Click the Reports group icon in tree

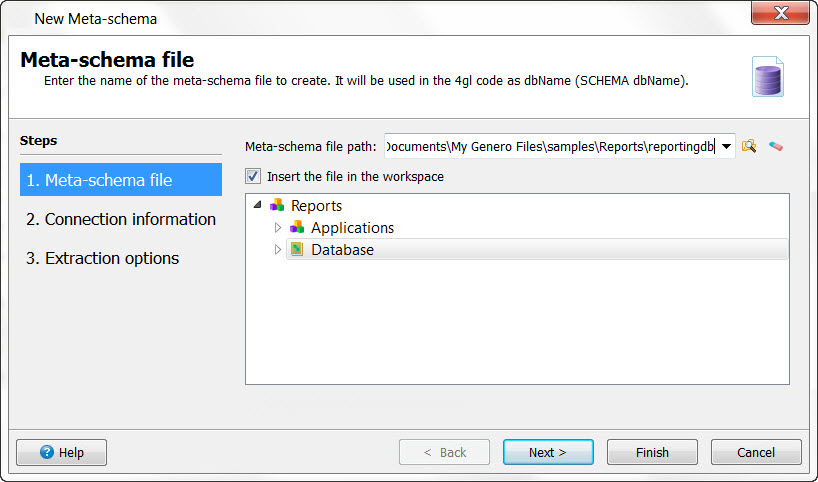click(277, 206)
